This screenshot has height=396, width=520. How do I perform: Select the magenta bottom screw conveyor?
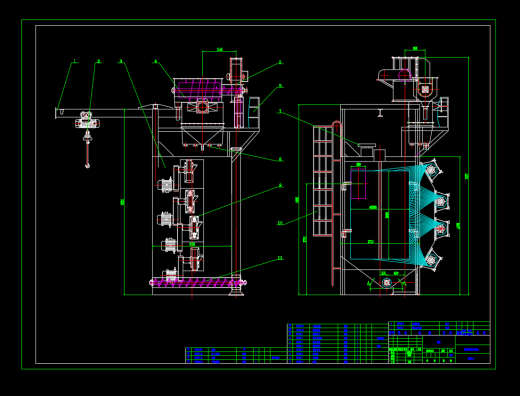click(198, 283)
